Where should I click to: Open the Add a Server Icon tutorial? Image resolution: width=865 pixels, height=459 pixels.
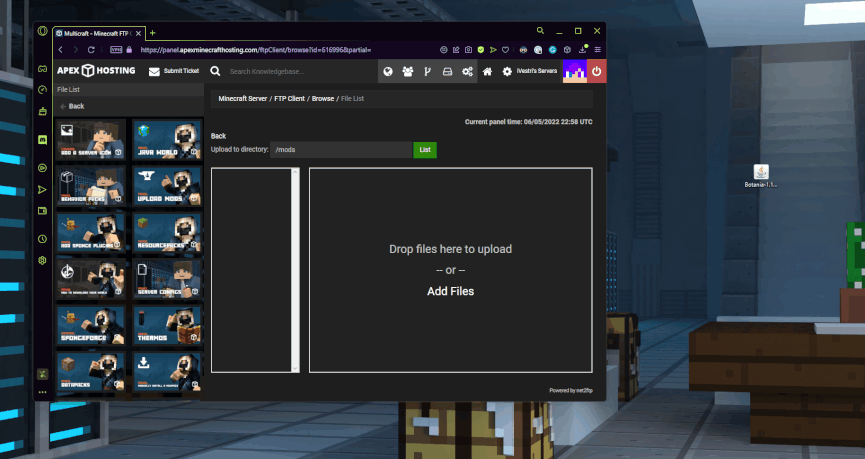pos(91,140)
